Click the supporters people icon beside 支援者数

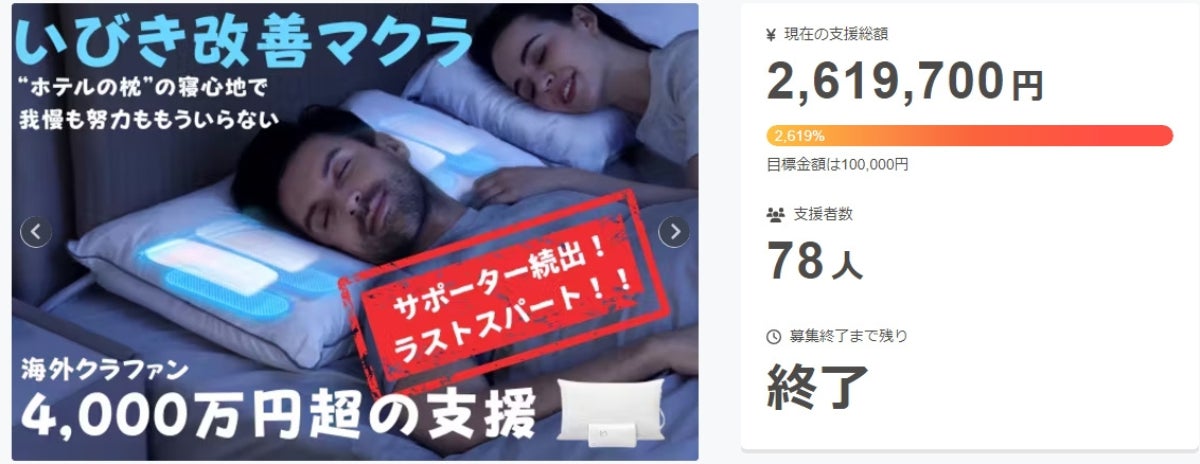[x=775, y=214]
